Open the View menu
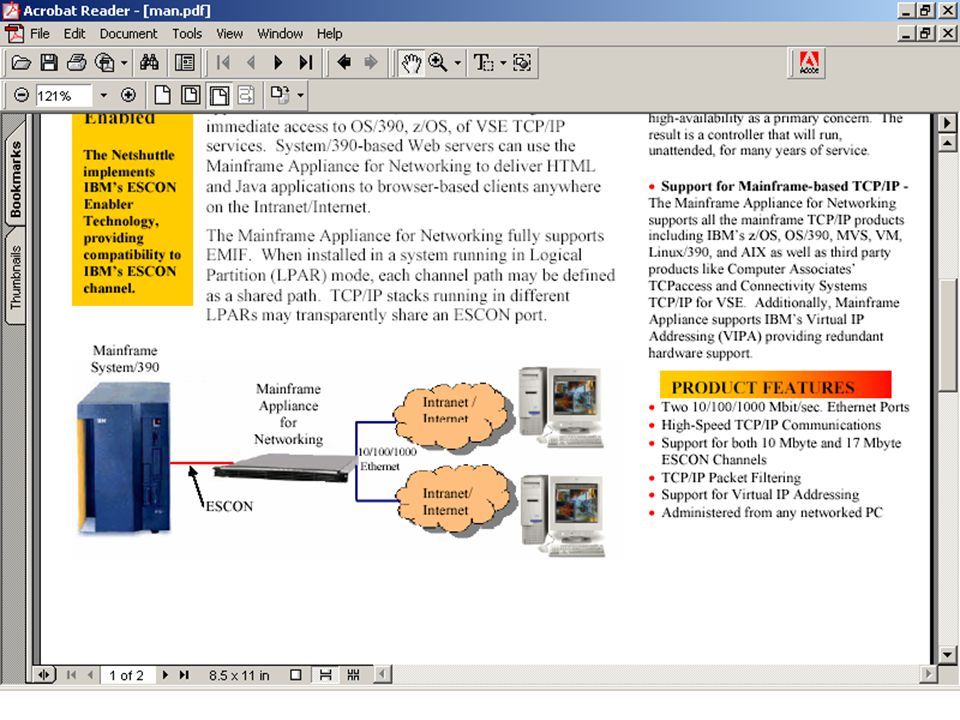 (229, 34)
